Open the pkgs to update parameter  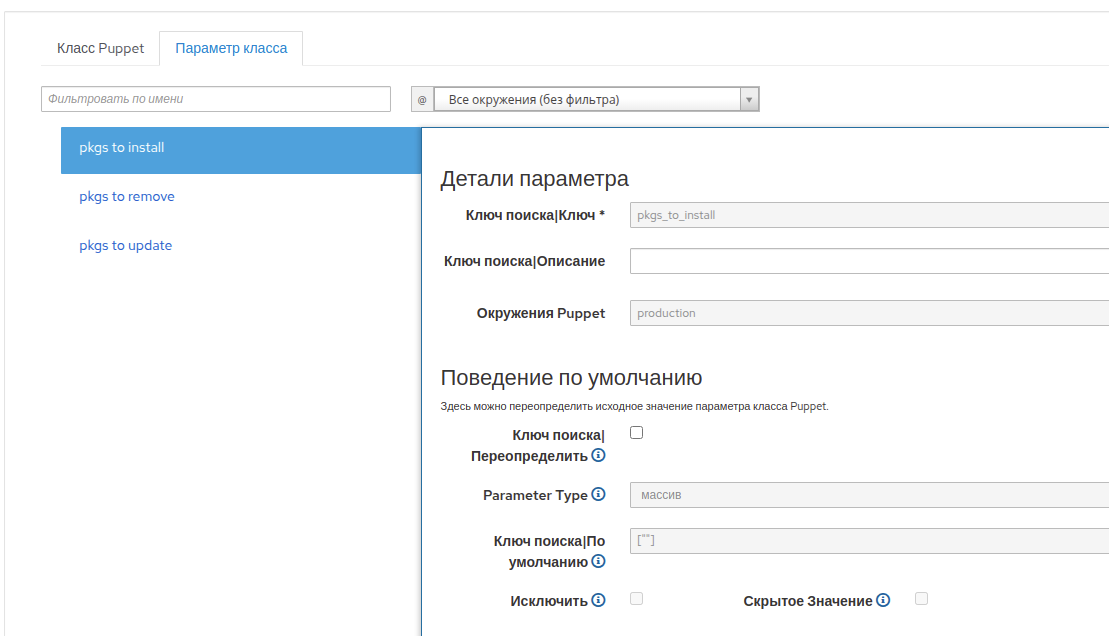(x=126, y=246)
